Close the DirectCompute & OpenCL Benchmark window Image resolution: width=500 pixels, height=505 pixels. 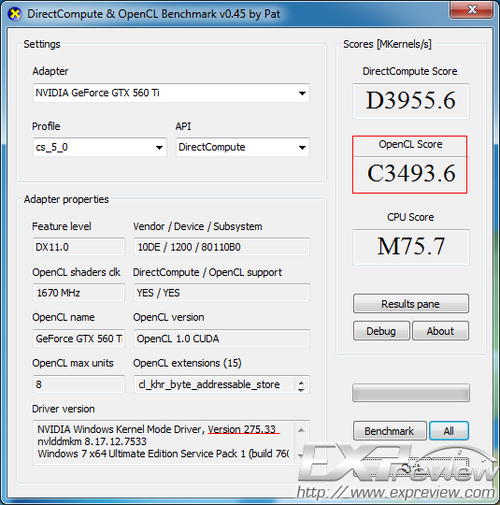[471, 9]
